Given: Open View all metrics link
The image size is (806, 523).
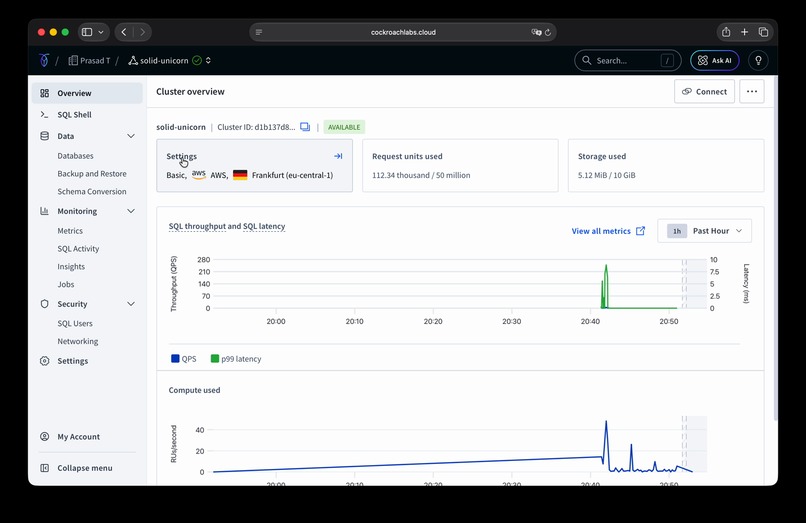Looking at the screenshot, I should [x=601, y=231].
